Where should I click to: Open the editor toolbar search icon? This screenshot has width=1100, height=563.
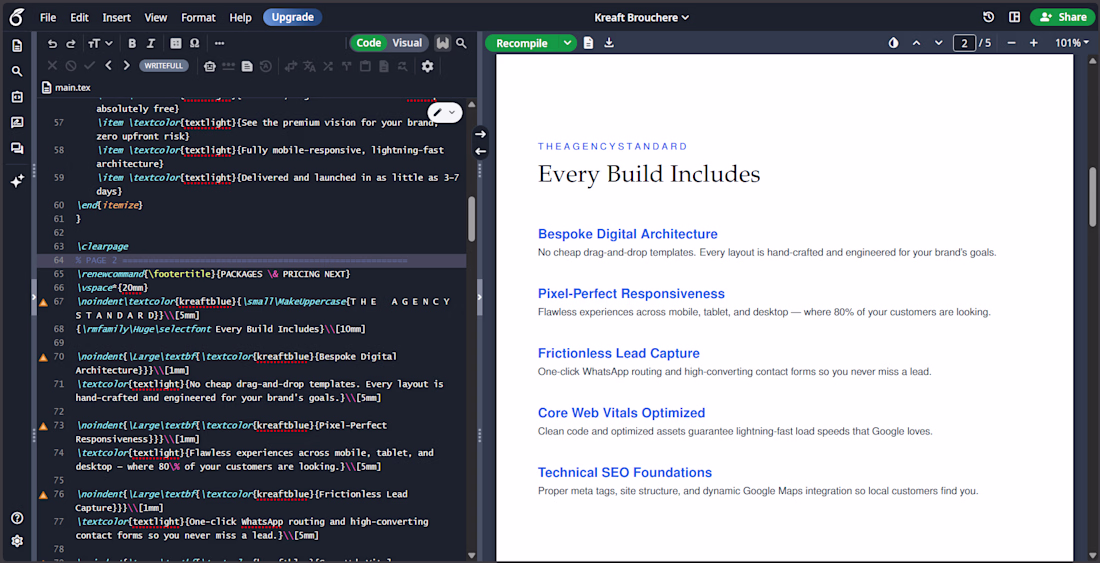tap(461, 43)
